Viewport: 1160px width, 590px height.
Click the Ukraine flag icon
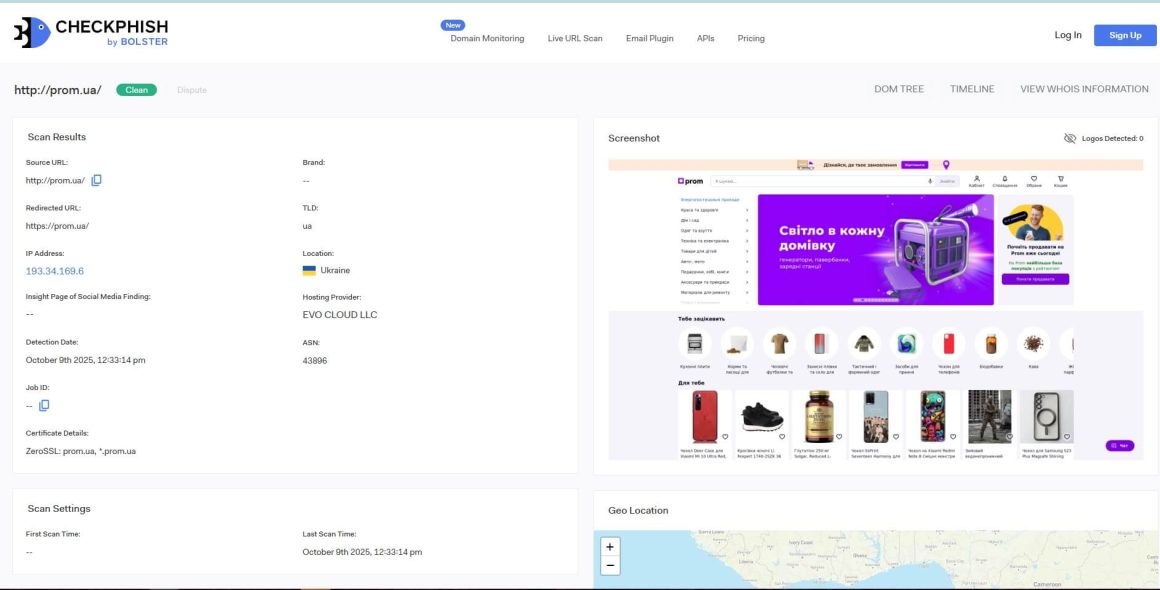[309, 270]
